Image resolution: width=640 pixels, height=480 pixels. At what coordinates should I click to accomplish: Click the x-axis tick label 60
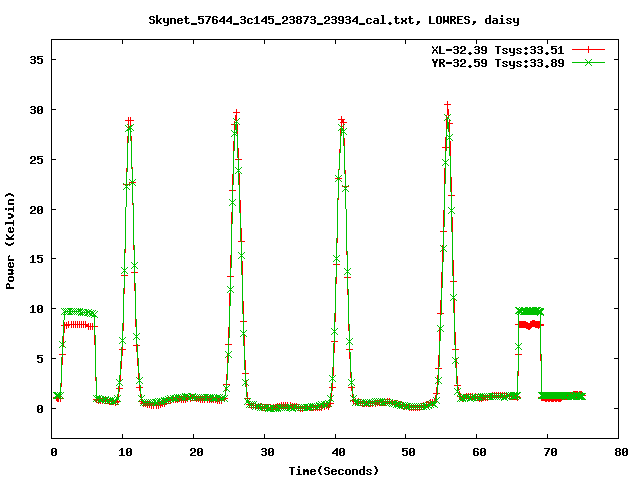[x=479, y=452]
